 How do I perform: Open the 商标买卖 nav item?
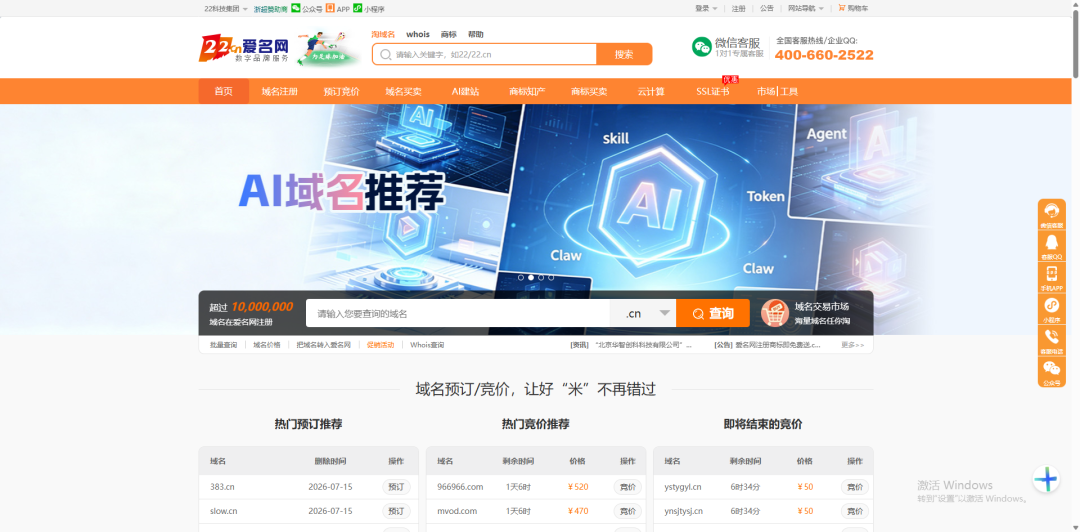pos(589,92)
